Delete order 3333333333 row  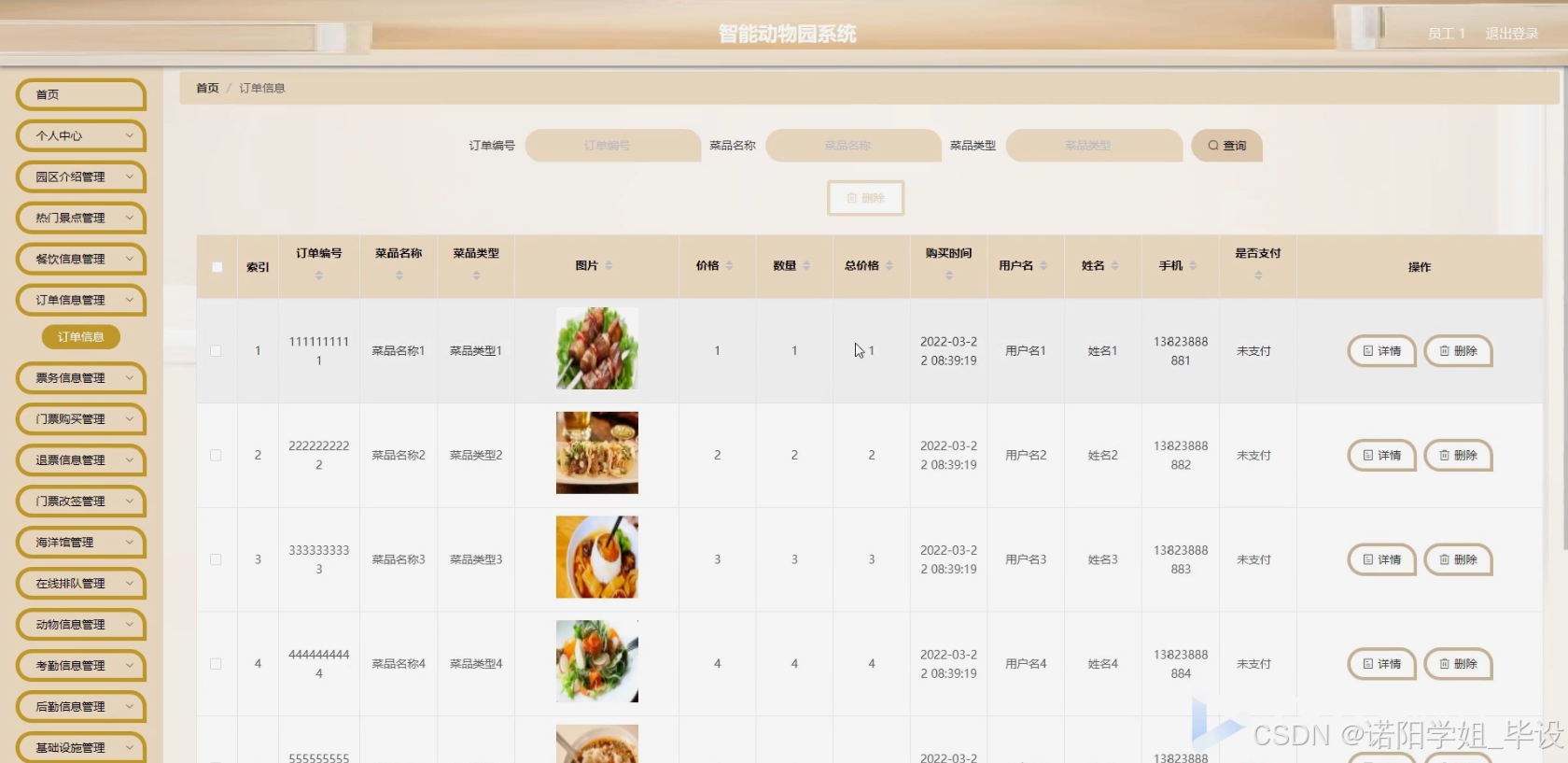[x=1458, y=559]
